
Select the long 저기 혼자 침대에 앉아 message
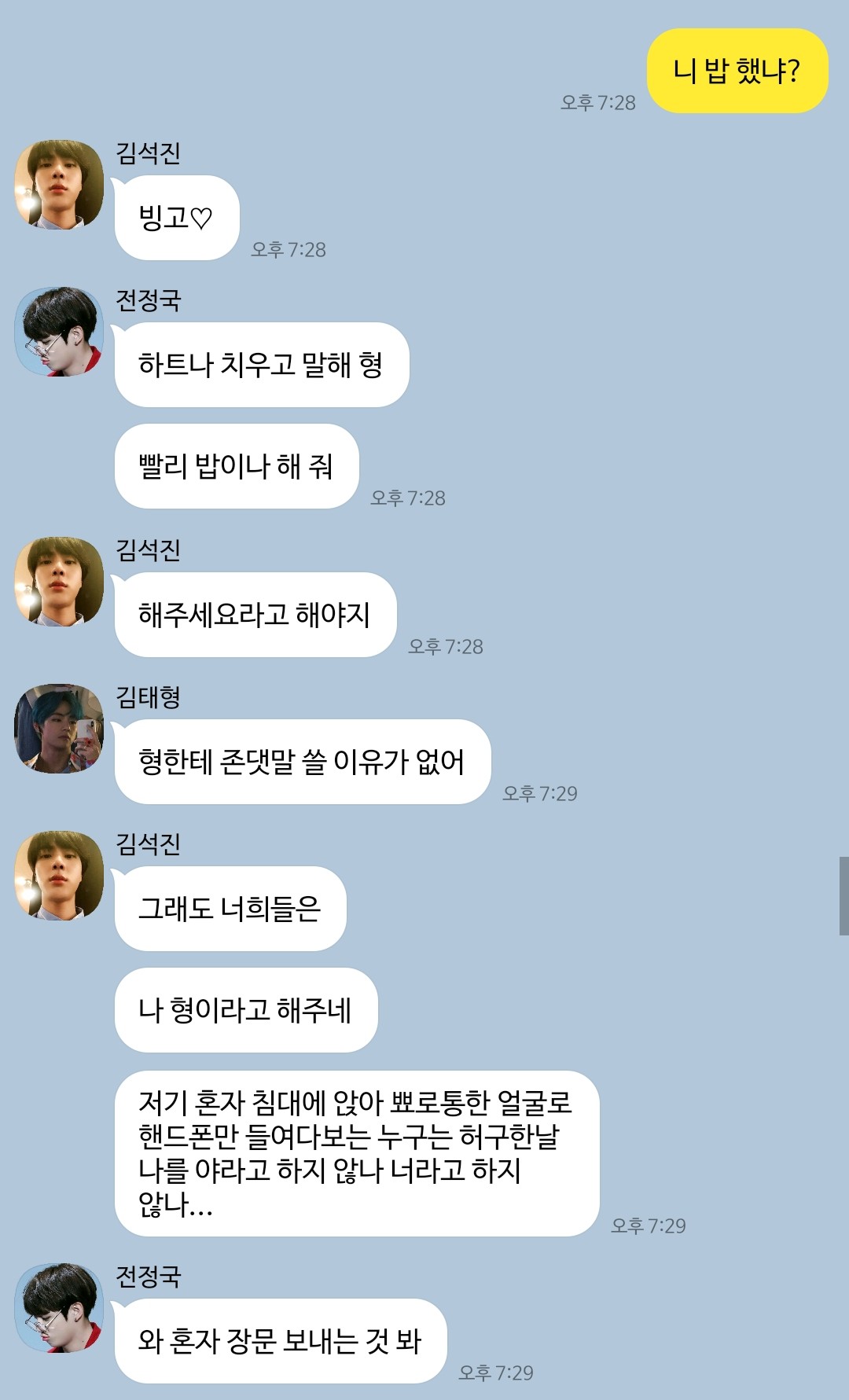[x=357, y=1153]
